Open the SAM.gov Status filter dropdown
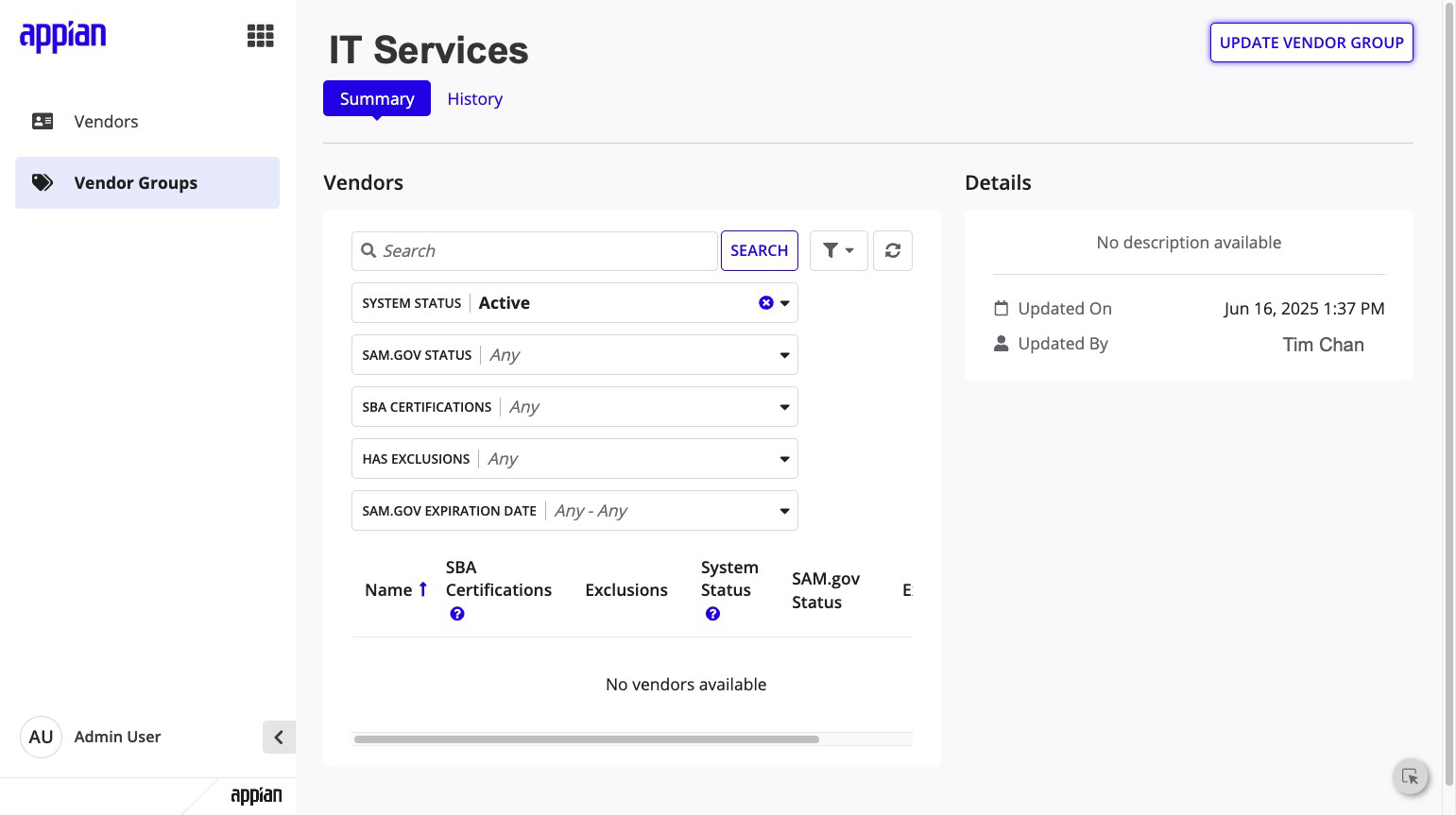This screenshot has width=1456, height=815. pyautogui.click(x=574, y=355)
